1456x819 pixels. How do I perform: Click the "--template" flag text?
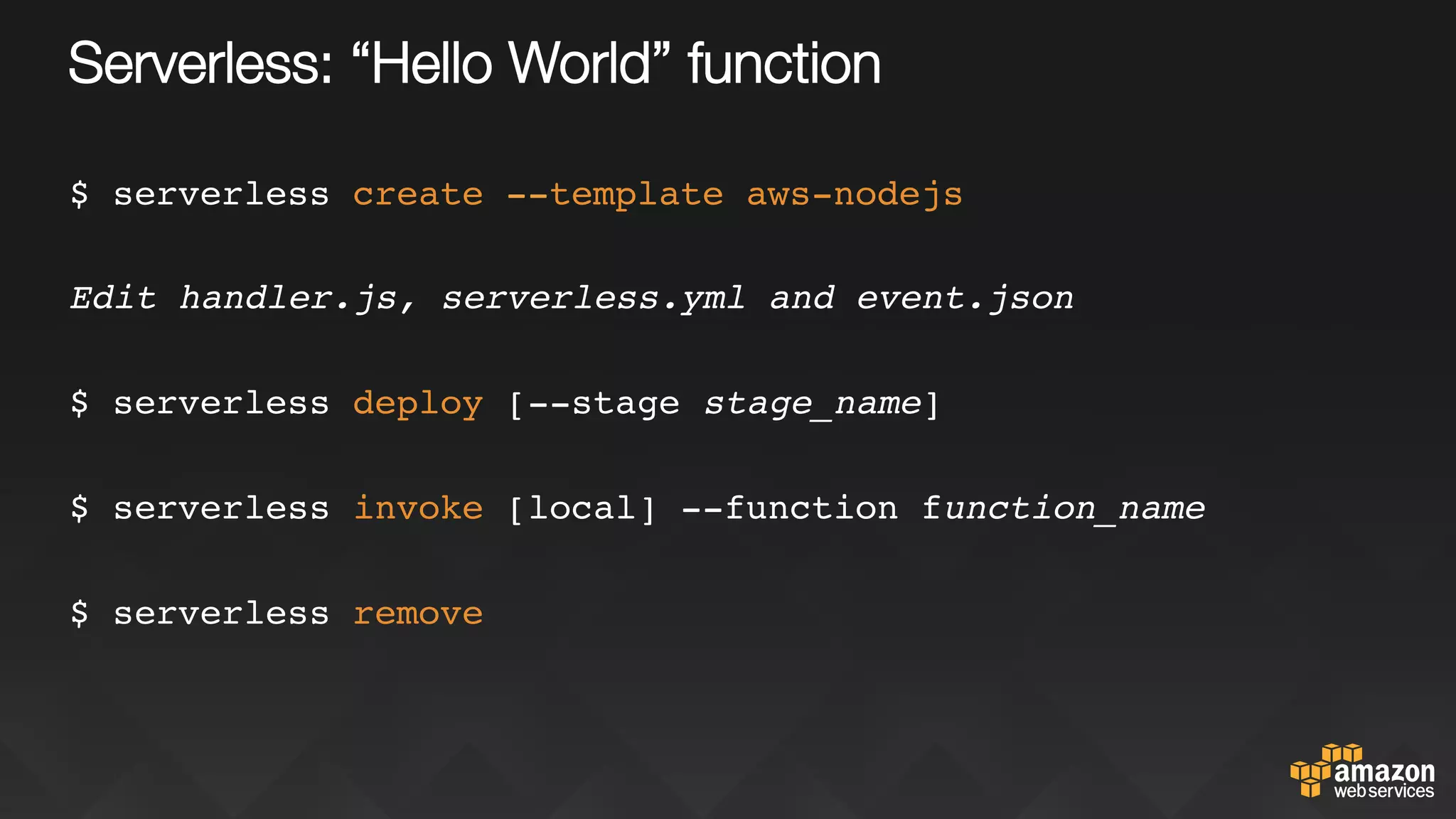tap(615, 194)
